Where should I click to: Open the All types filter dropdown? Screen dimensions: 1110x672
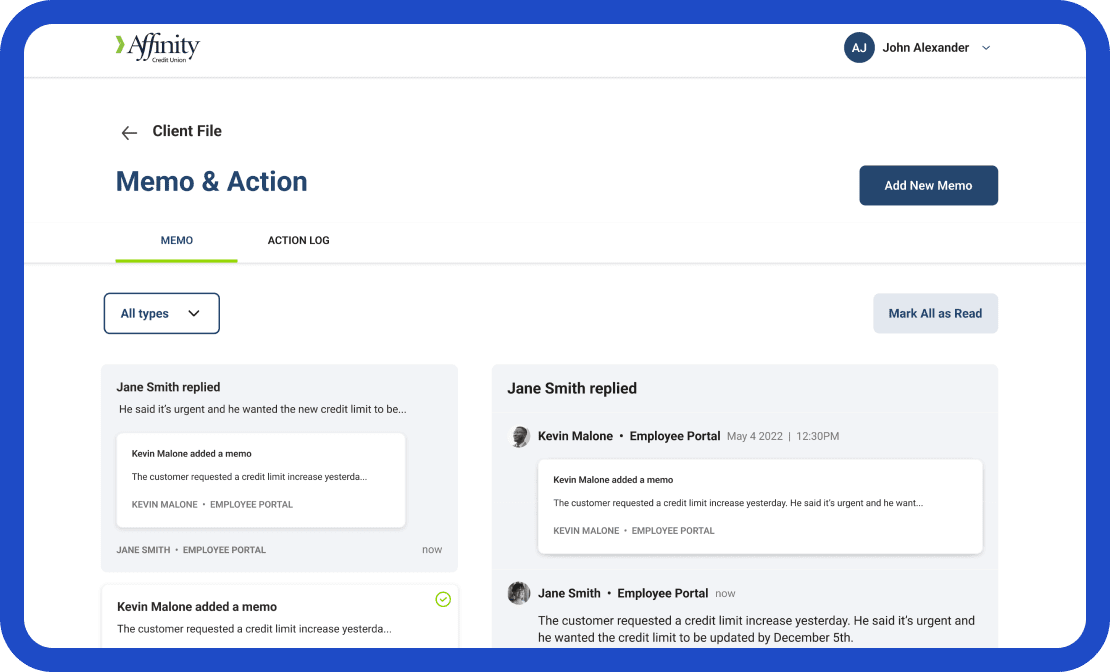point(161,313)
